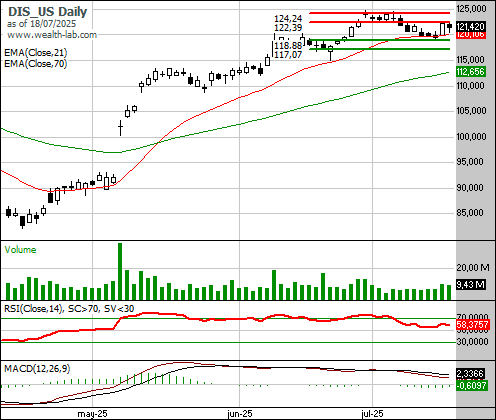496x420 pixels.
Task: Click the 90,000 price axis label
Action: 470,188
